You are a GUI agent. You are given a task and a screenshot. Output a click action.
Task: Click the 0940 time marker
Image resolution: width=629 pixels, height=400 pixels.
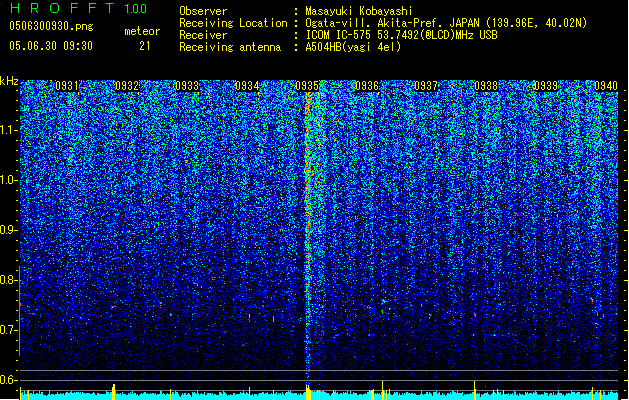point(606,86)
